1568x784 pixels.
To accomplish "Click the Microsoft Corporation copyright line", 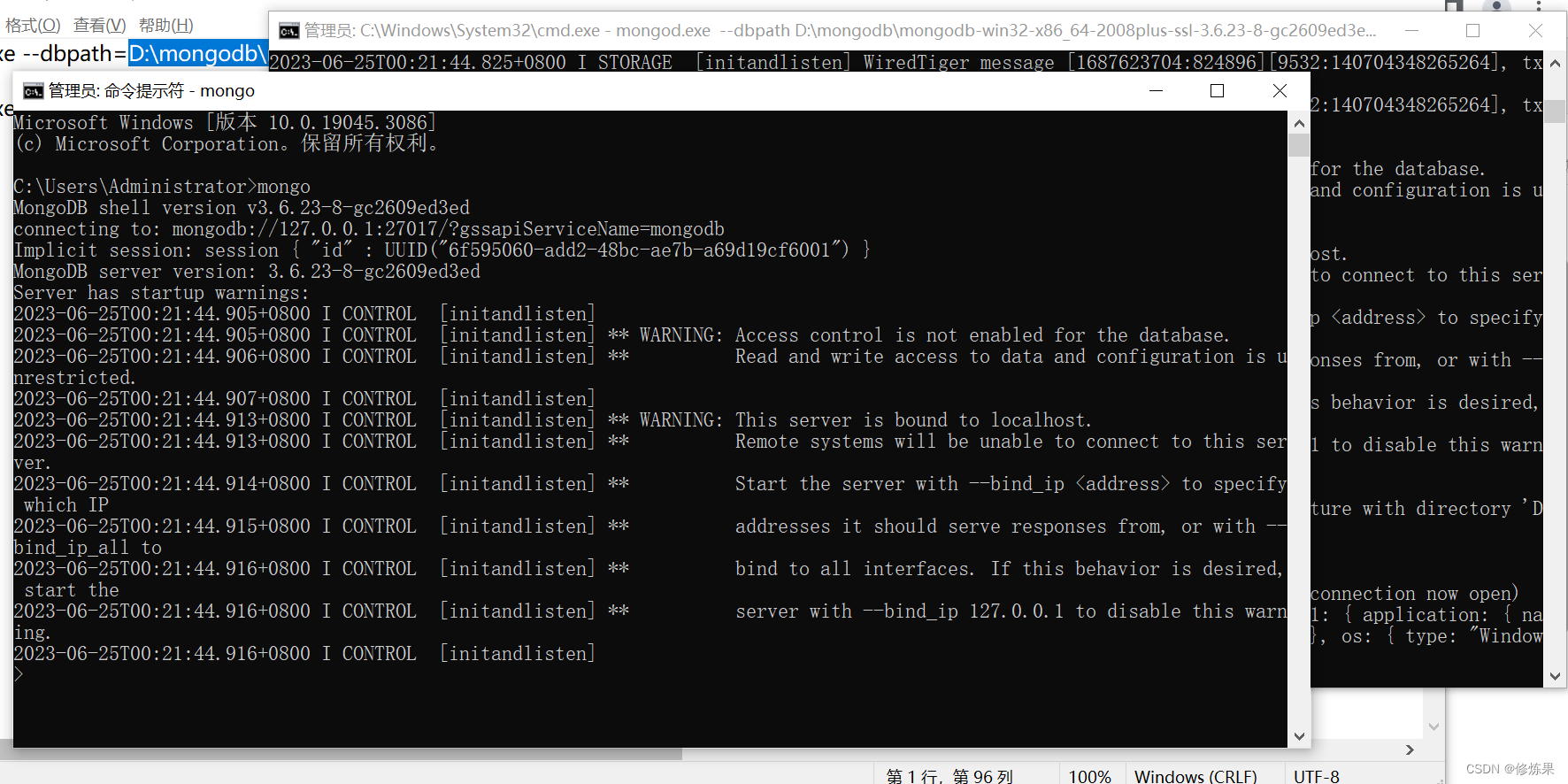I will pyautogui.click(x=227, y=143).
